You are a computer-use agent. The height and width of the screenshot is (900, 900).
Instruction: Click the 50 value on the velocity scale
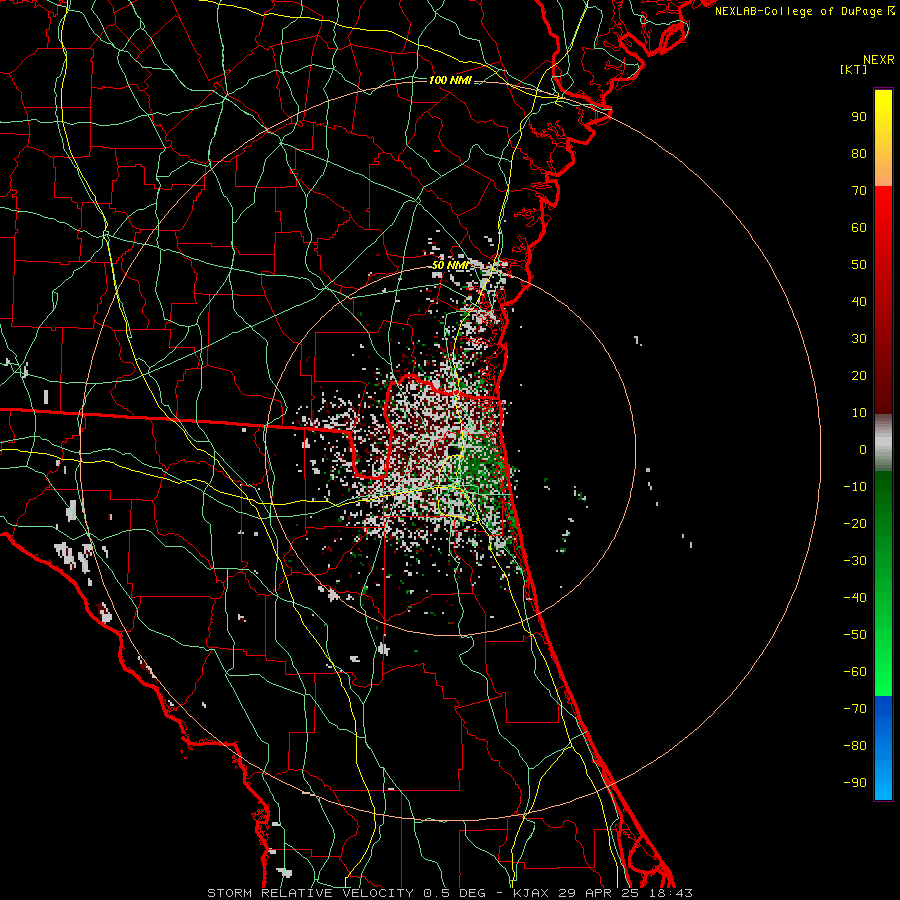click(x=859, y=265)
